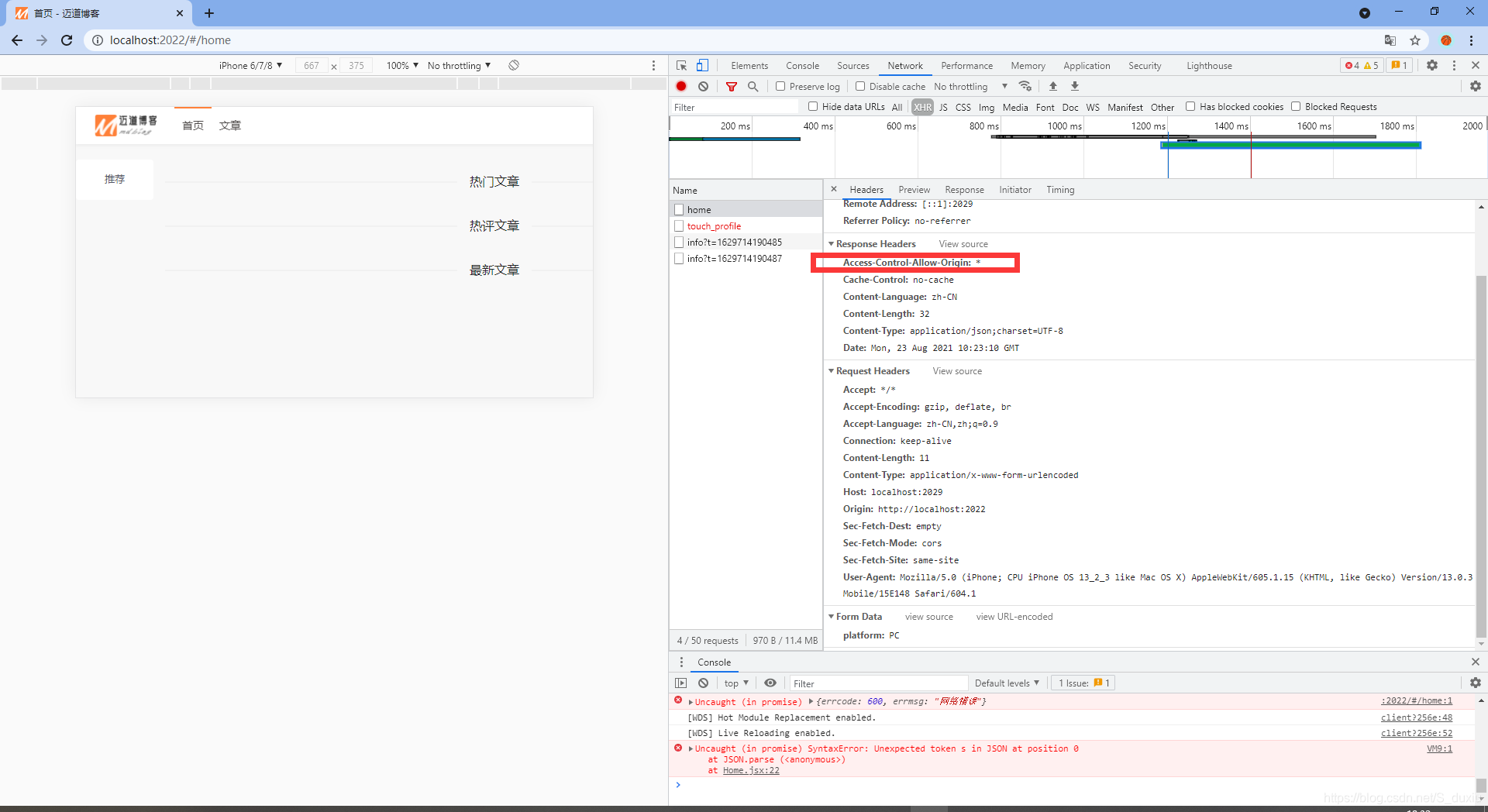Viewport: 1488px width, 812px height.
Task: Tick the Hide data URLs checkbox
Action: point(813,106)
